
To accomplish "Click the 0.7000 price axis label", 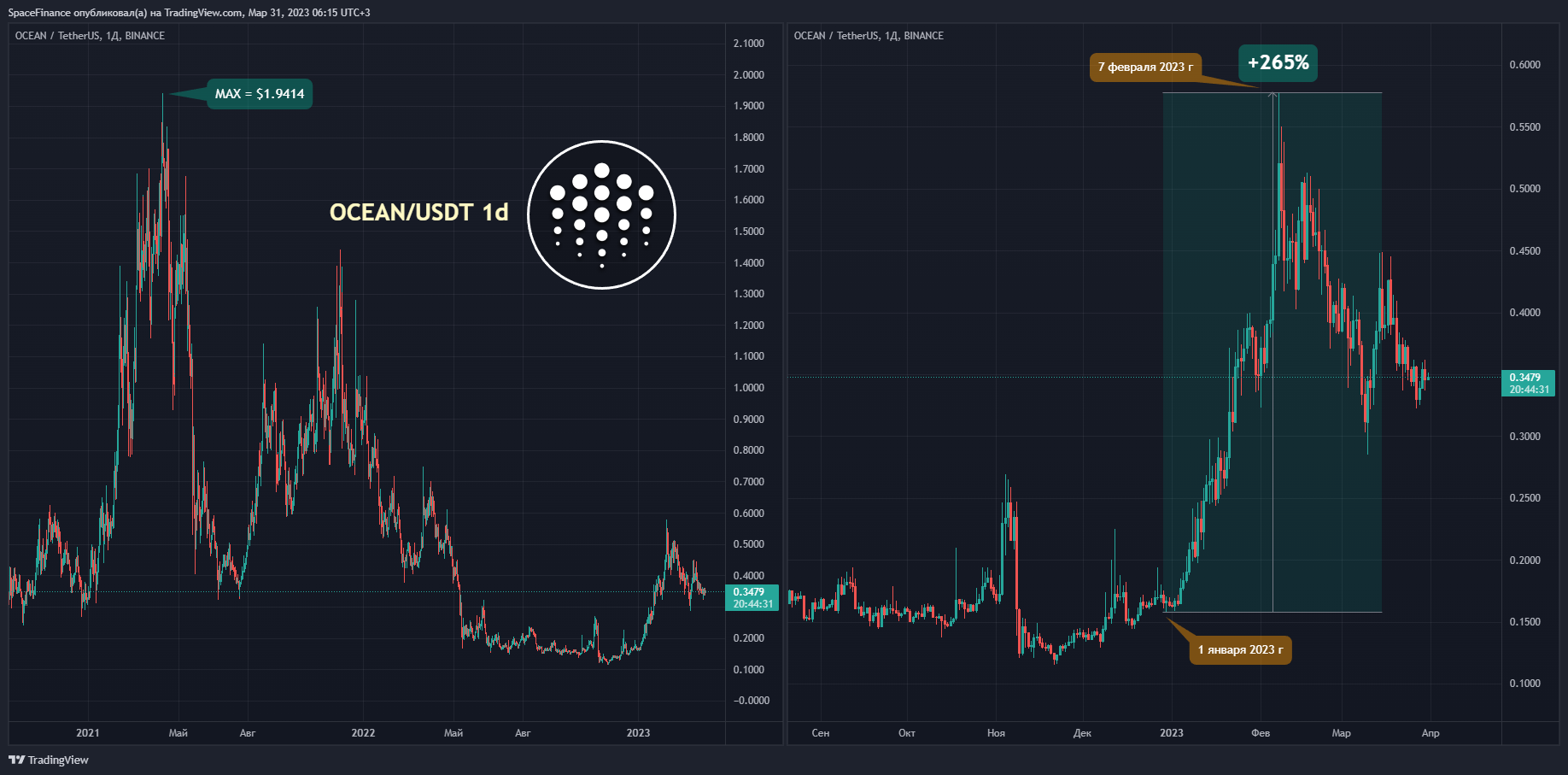I will tap(749, 482).
